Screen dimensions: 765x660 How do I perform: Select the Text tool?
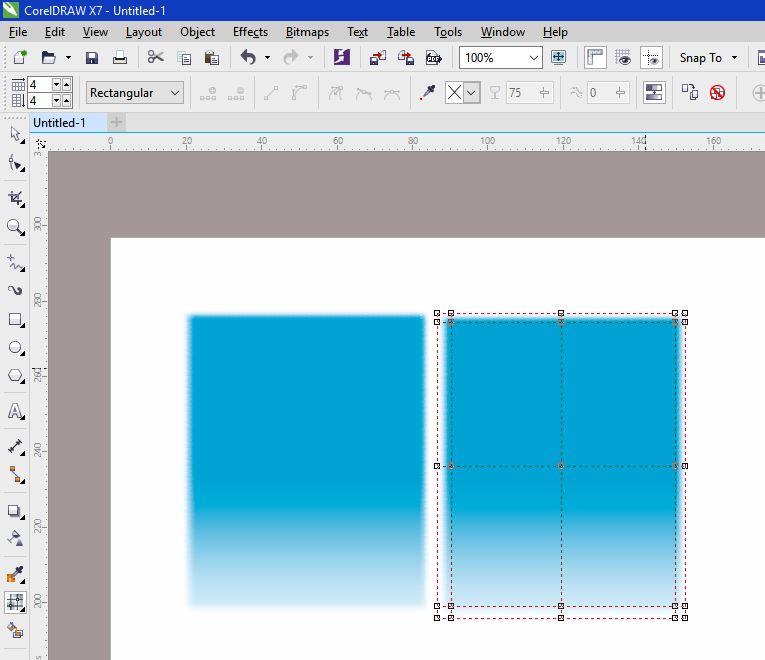click(16, 411)
